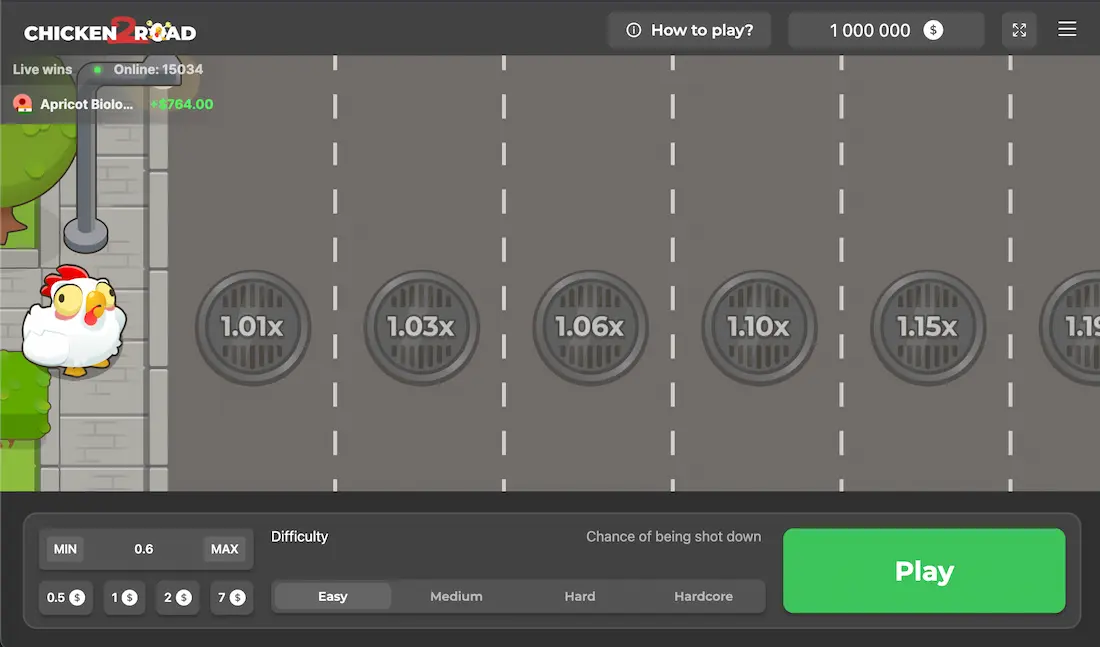Select the Hard difficulty tab

click(x=580, y=596)
